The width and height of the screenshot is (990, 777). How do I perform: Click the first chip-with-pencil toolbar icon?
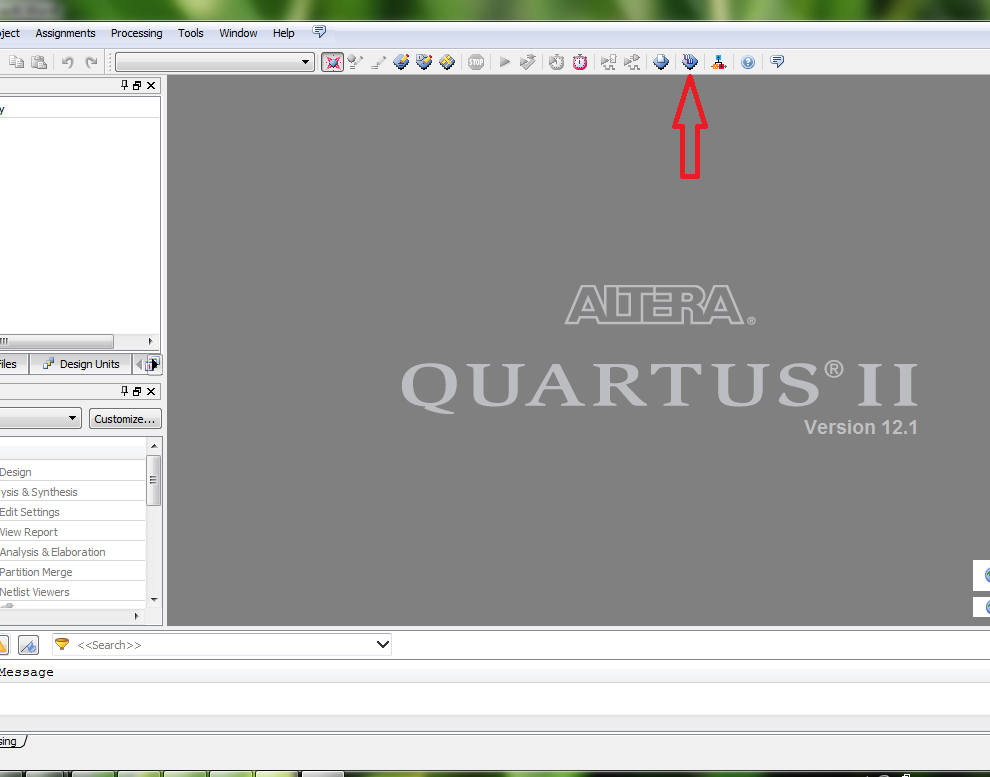(x=401, y=62)
